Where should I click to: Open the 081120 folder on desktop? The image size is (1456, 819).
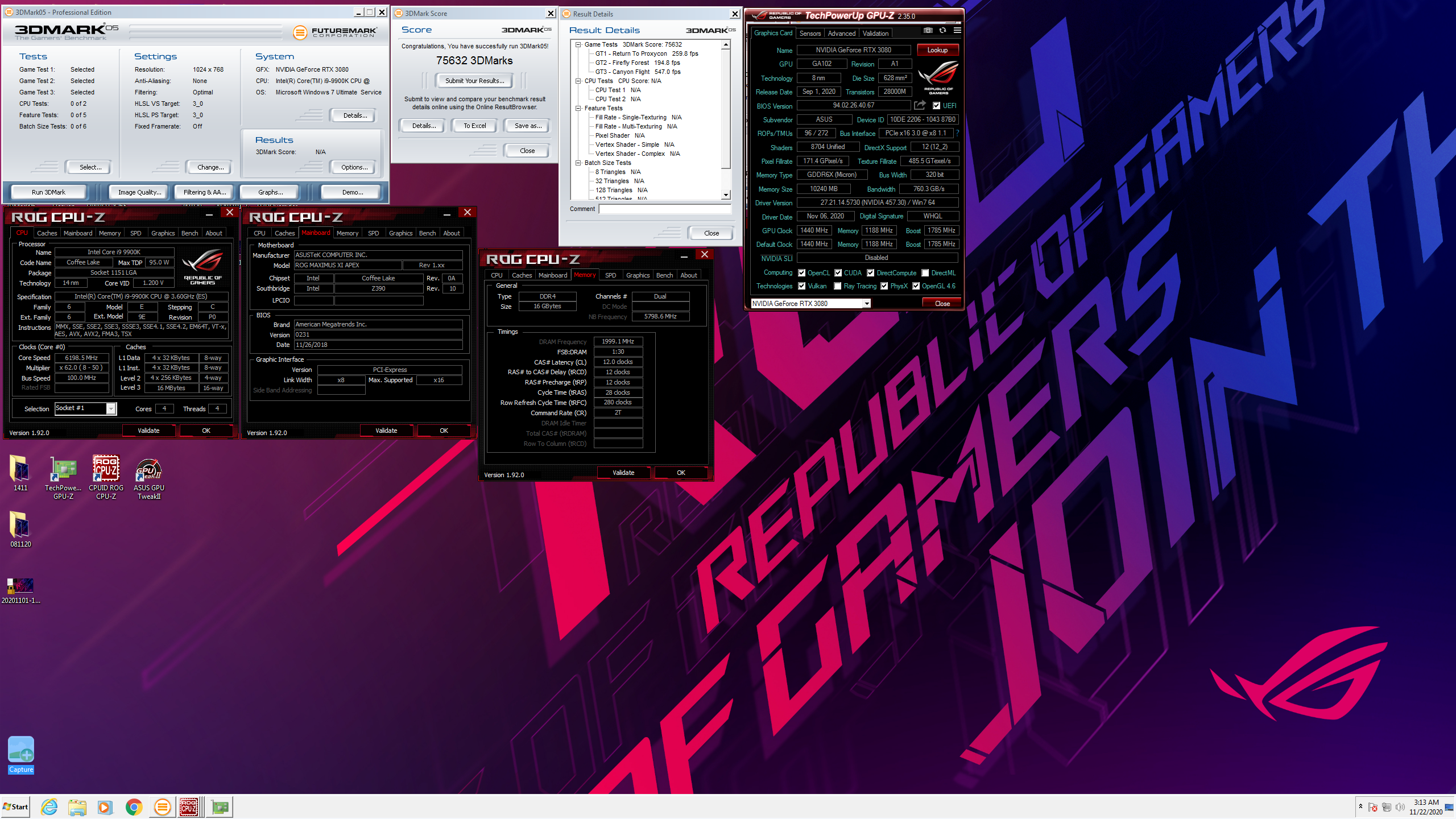(x=20, y=529)
